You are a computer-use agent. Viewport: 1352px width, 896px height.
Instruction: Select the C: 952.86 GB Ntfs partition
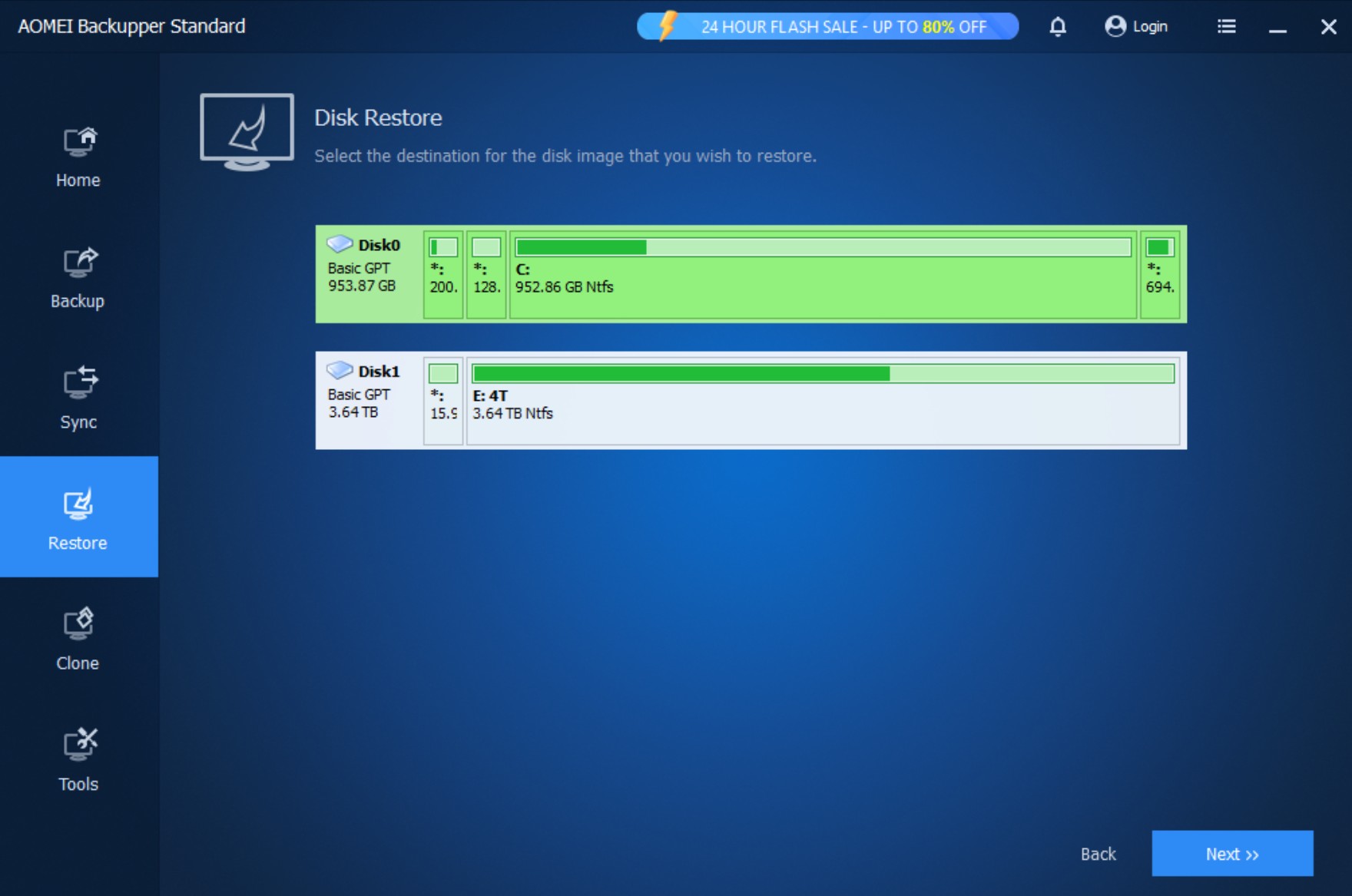coord(823,274)
